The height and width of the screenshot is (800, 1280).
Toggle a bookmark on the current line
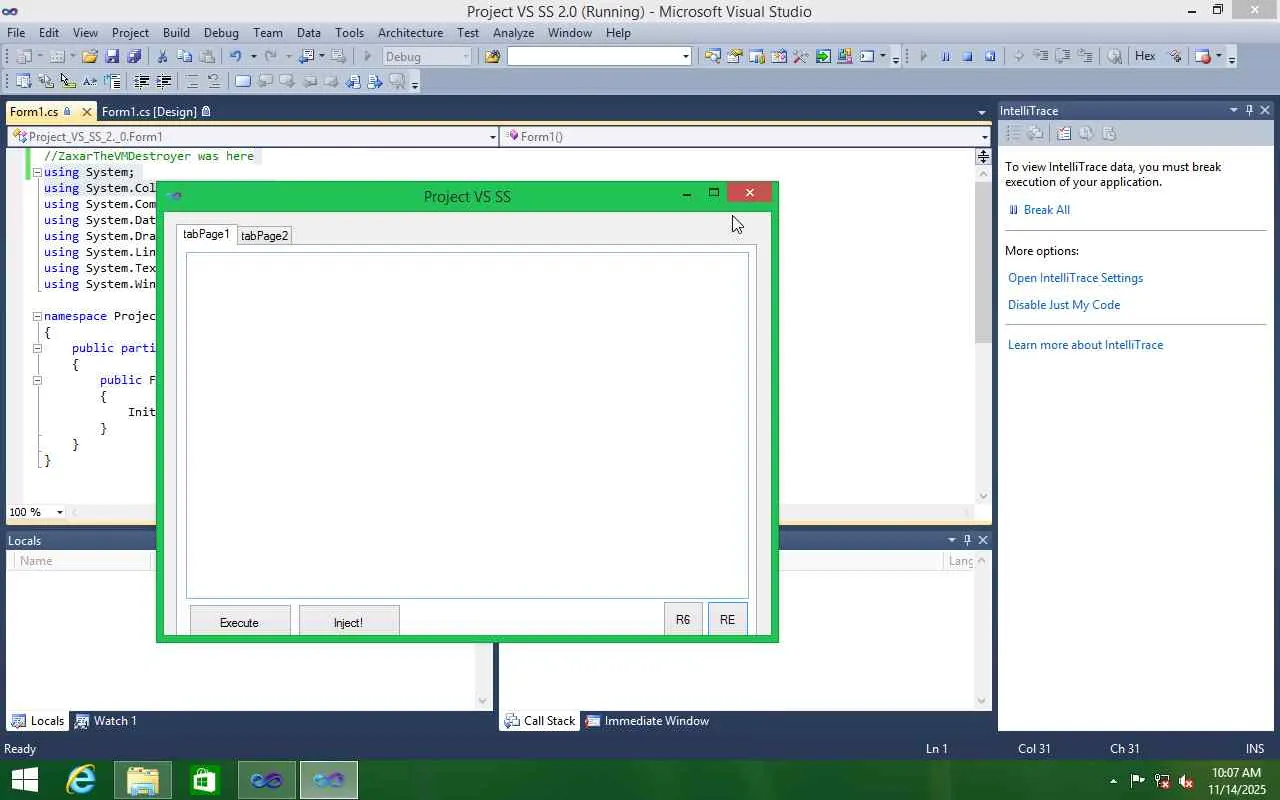pyautogui.click(x=243, y=81)
